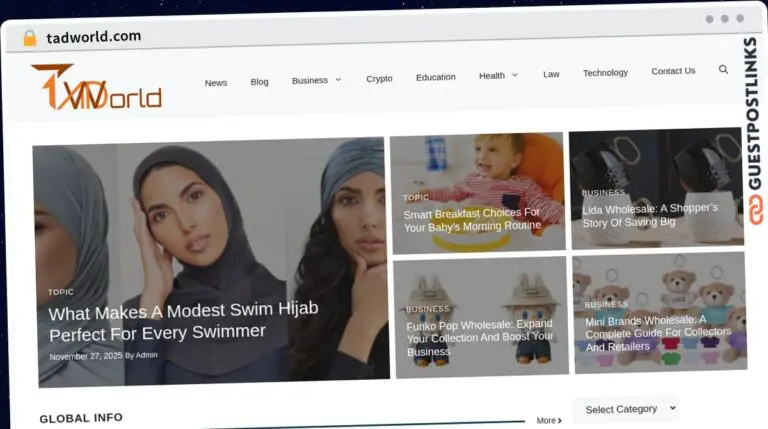Click BUSINESS tag on Mini Brands card
The image size is (768, 429).
pos(606,304)
